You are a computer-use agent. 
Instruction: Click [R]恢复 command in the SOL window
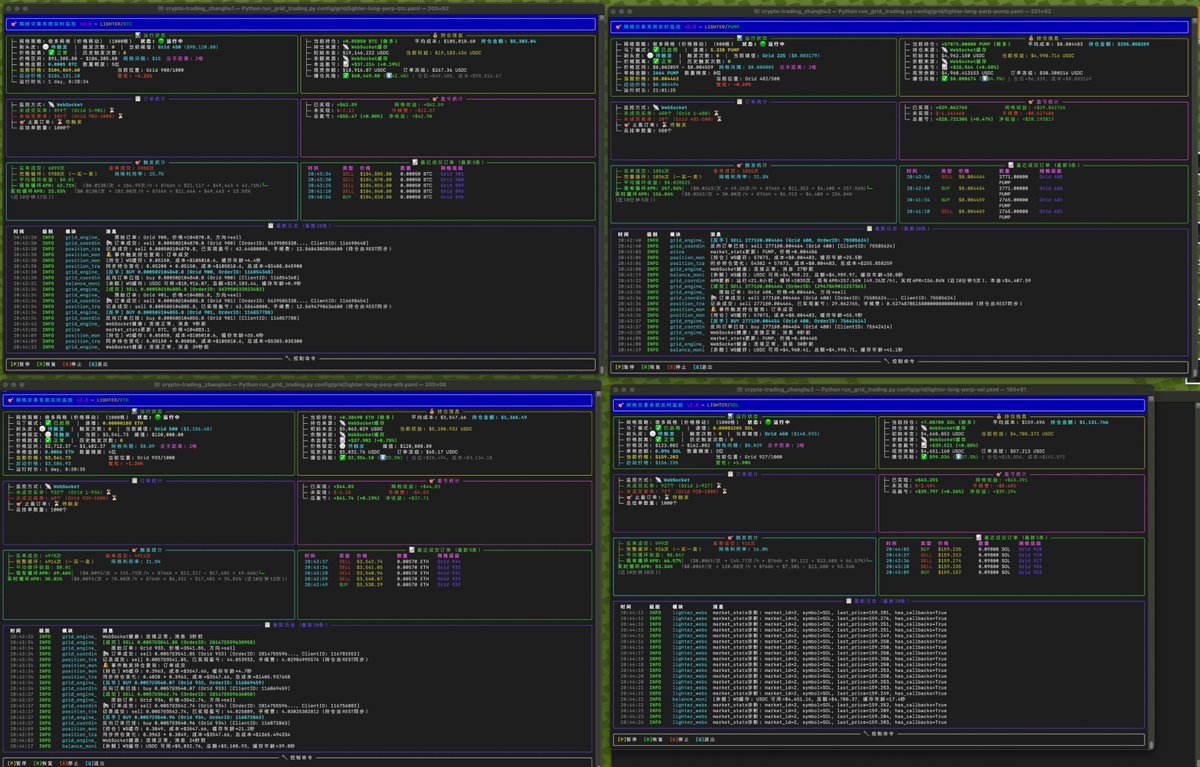tap(653, 740)
